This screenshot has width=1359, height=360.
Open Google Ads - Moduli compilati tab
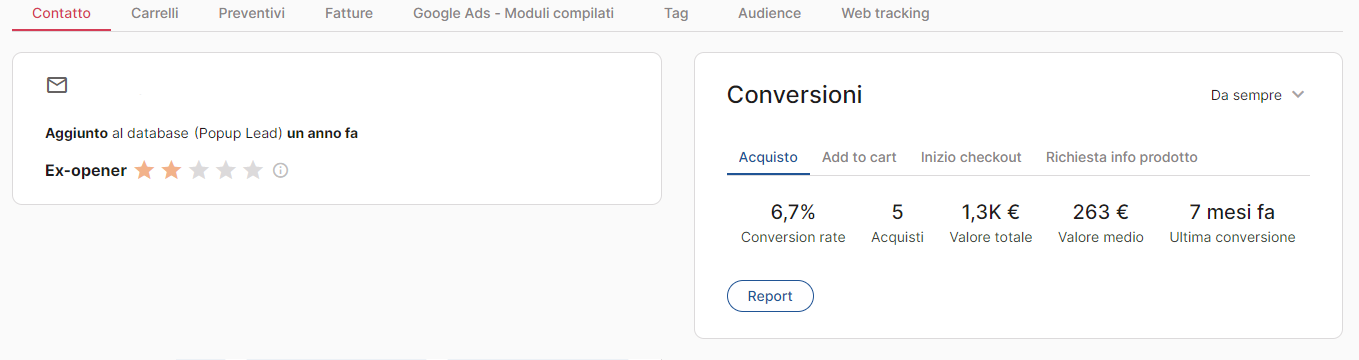click(x=513, y=14)
